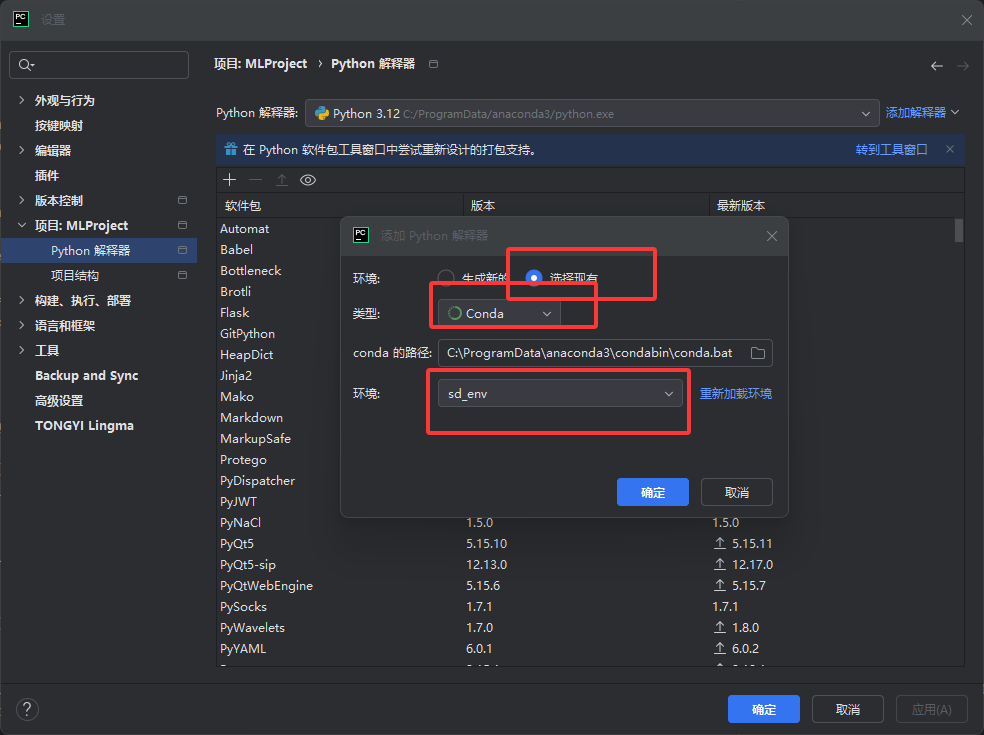The image size is (984, 735).
Task: Click 取消 at the bottom of settings window
Action: (x=848, y=709)
